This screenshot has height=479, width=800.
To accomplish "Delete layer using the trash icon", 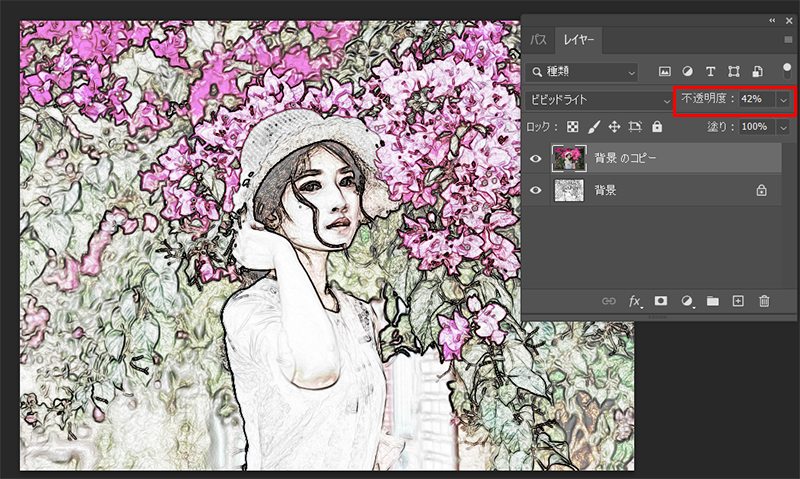I will point(764,301).
